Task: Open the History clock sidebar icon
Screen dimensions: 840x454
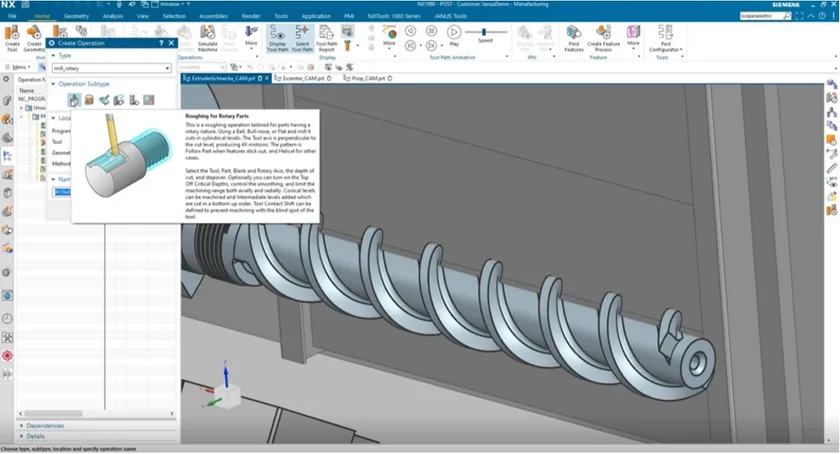Action: tap(7, 318)
